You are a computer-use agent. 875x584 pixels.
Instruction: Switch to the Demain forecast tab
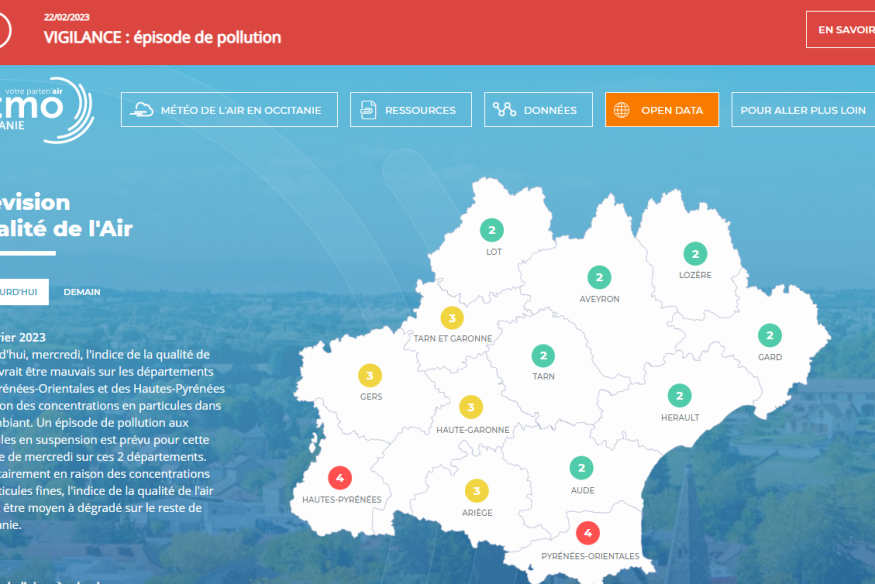(82, 292)
